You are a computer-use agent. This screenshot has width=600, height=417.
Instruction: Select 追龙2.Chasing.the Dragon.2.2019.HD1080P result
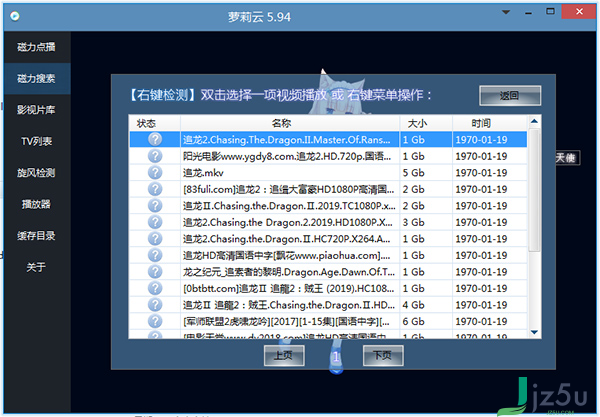(328, 222)
